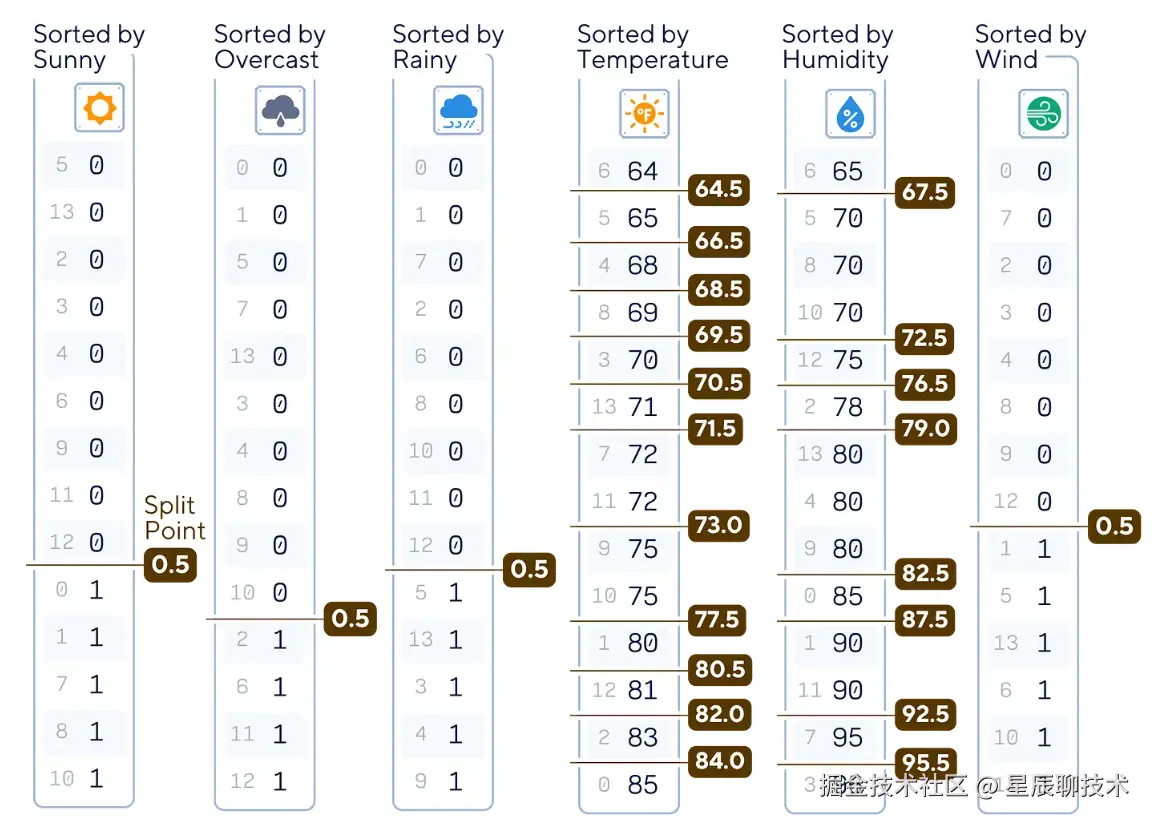Viewport: 1152px width, 822px height.
Task: Click the Split Point label
Action: [x=174, y=517]
